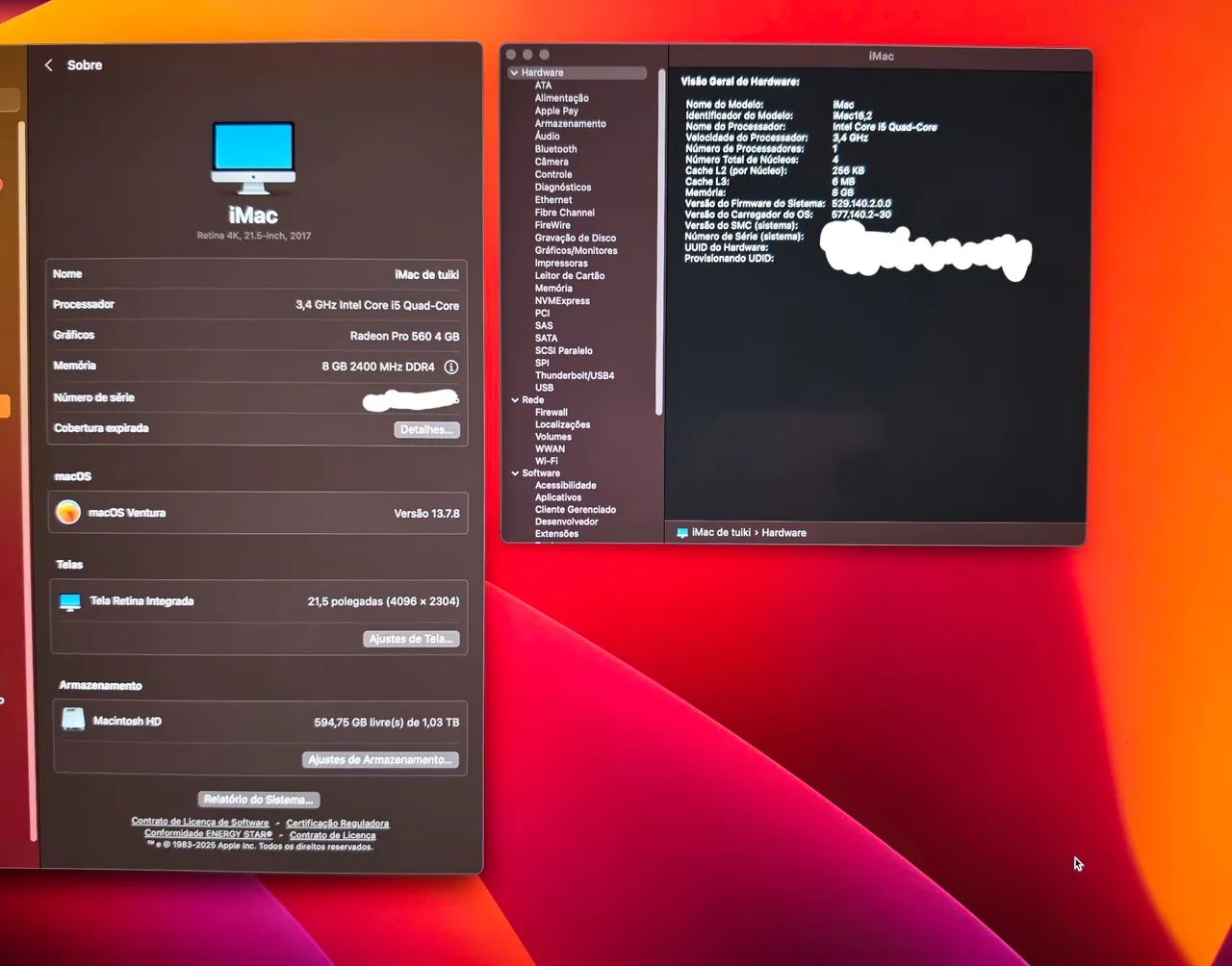Image resolution: width=1232 pixels, height=966 pixels.
Task: Select Firewall under Rede
Action: 552,413
